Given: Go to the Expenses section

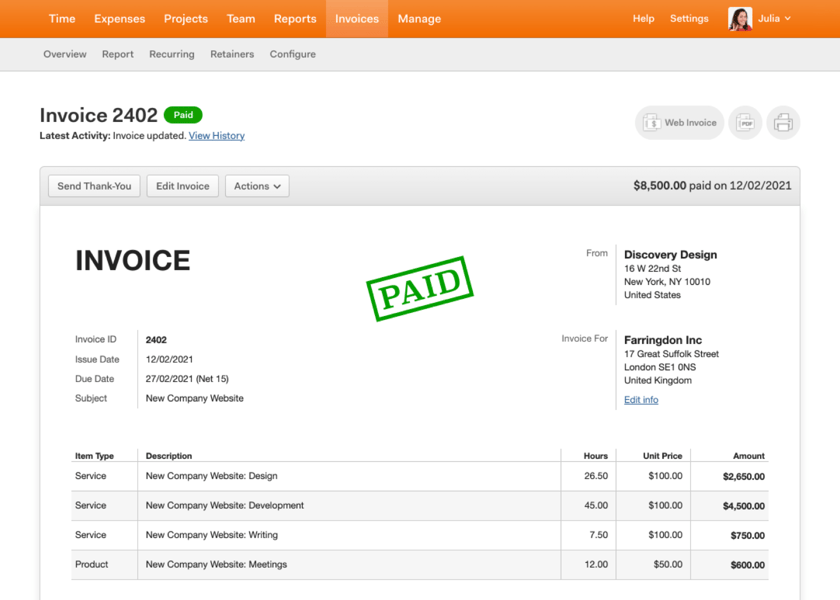Looking at the screenshot, I should pos(119,19).
